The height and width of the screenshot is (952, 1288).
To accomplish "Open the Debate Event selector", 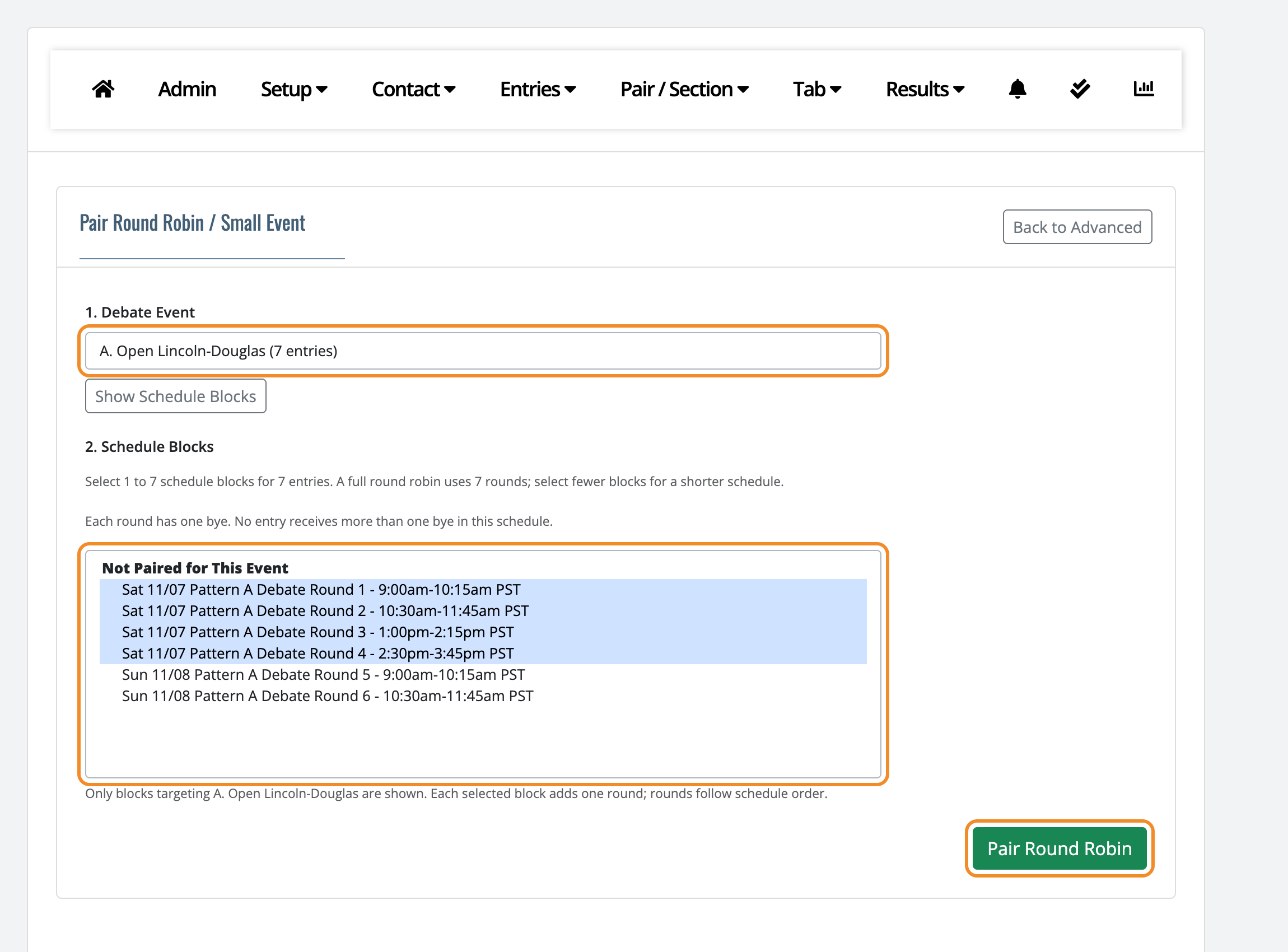I will [483, 351].
